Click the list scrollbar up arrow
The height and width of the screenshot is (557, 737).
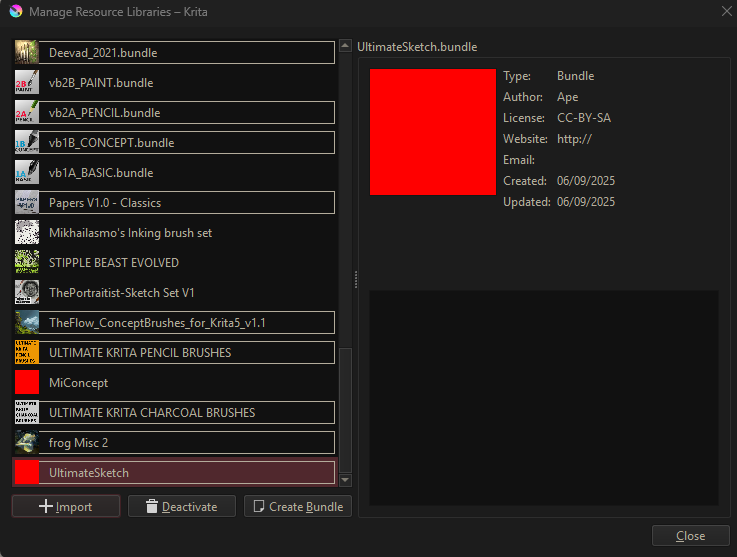click(345, 46)
